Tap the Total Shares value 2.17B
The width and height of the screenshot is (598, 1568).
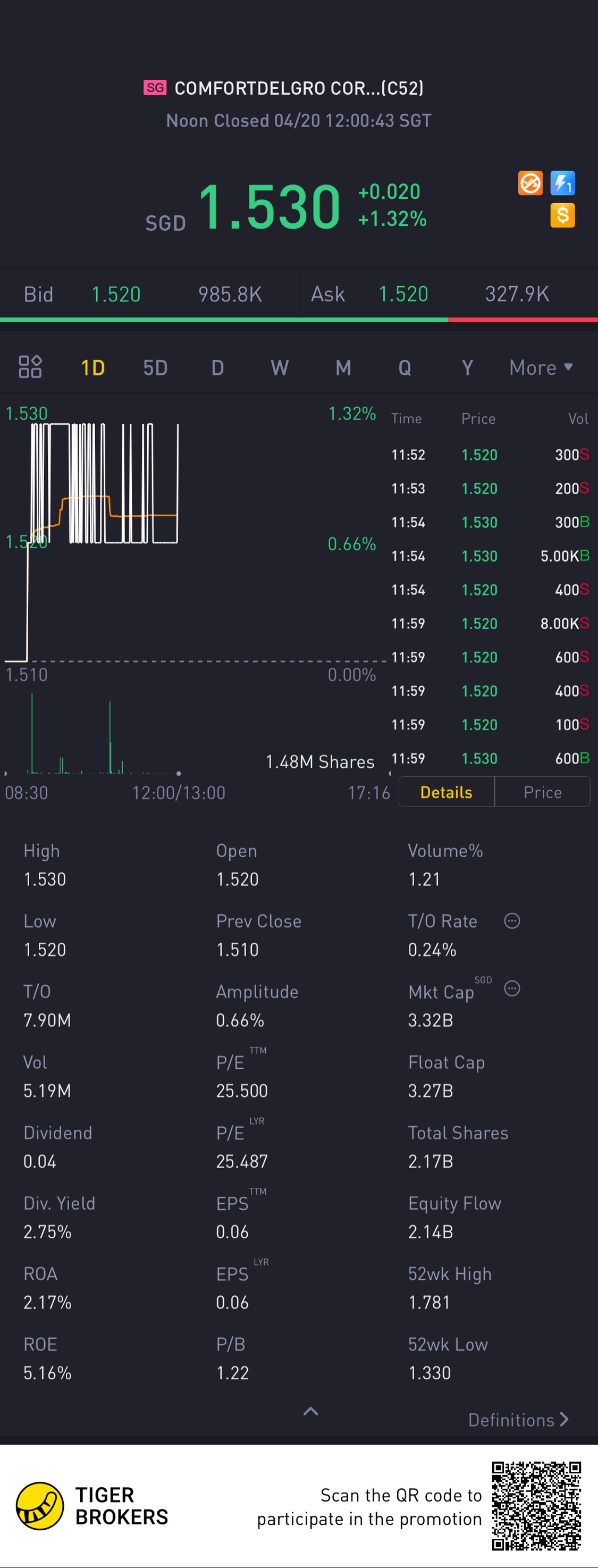tap(431, 1162)
